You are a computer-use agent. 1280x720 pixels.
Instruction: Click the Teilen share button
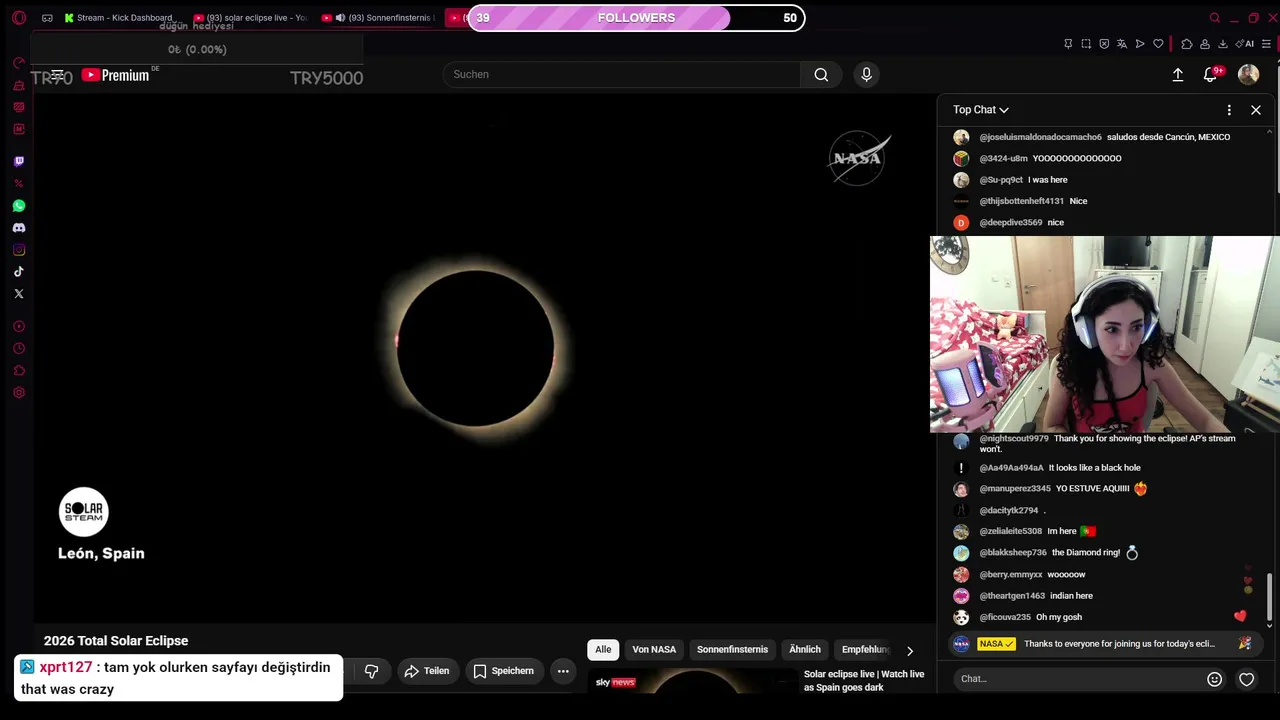pos(427,671)
